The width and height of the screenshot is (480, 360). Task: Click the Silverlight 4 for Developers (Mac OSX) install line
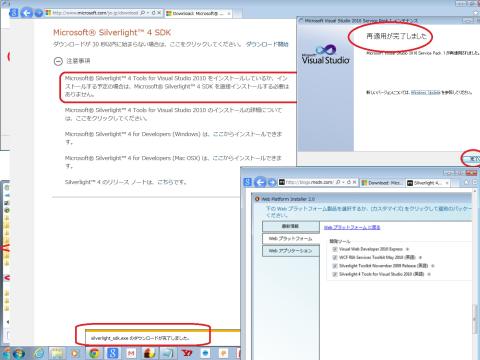[173, 162]
